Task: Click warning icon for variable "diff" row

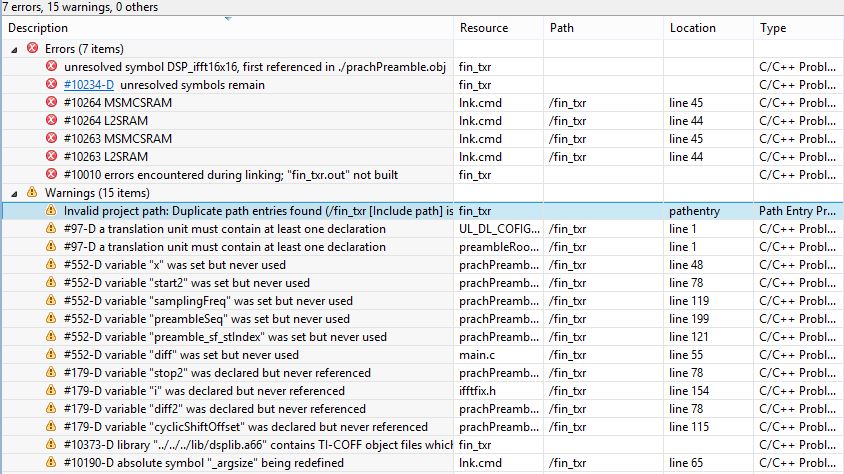Action: click(x=51, y=355)
